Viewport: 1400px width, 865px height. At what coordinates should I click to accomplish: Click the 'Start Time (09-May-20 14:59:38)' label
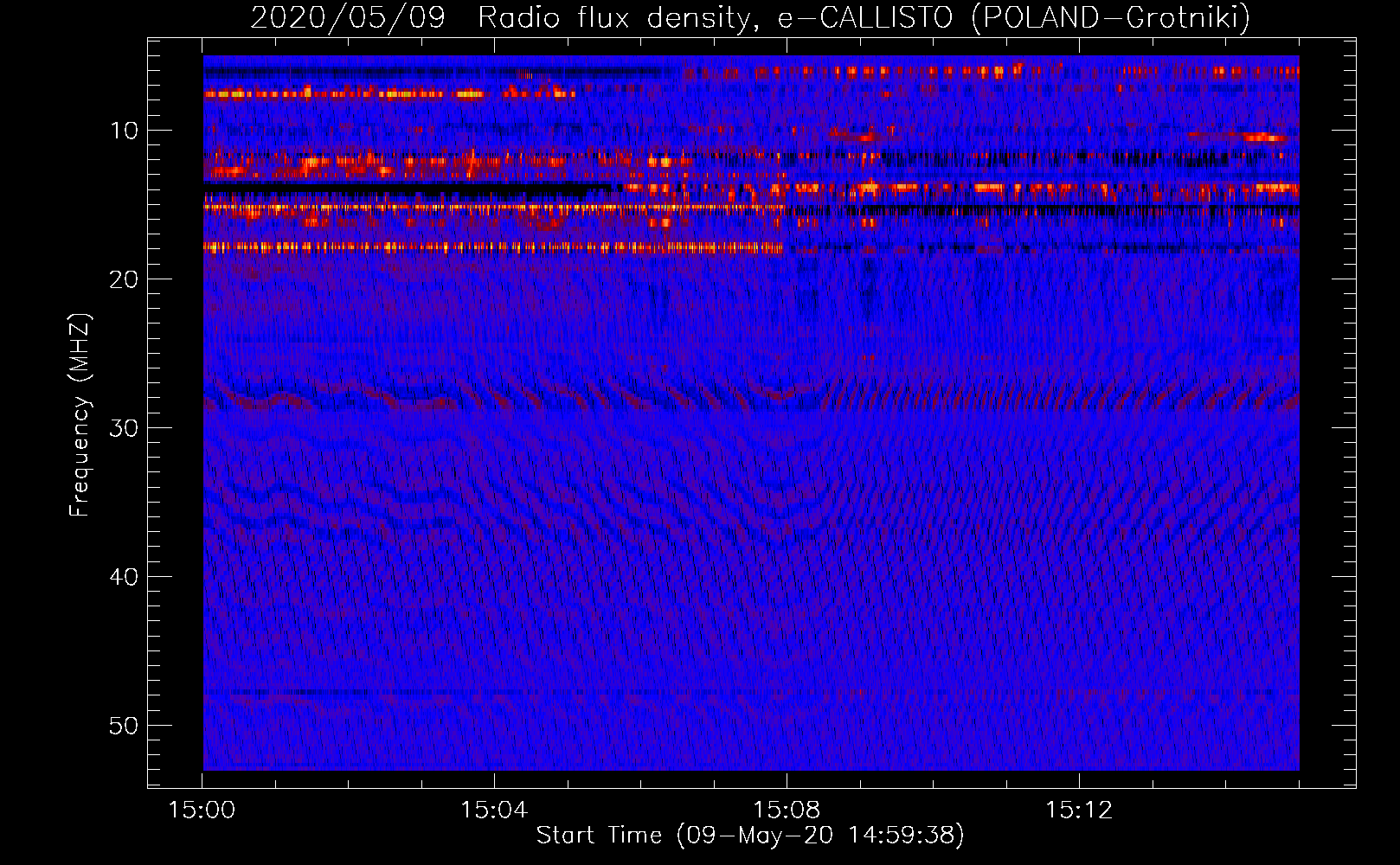[750, 835]
